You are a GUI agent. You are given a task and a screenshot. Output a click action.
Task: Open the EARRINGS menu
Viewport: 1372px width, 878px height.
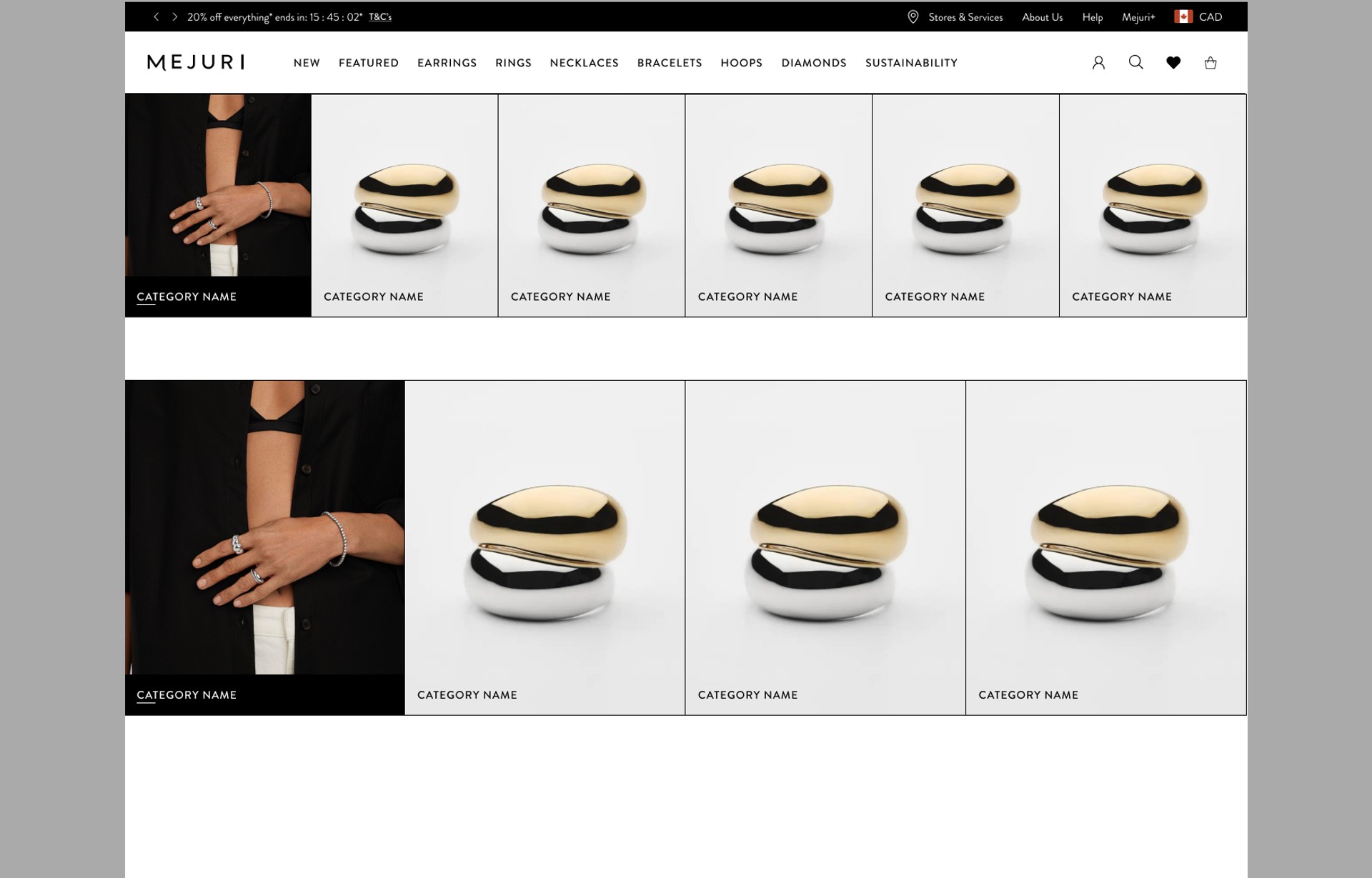(447, 63)
